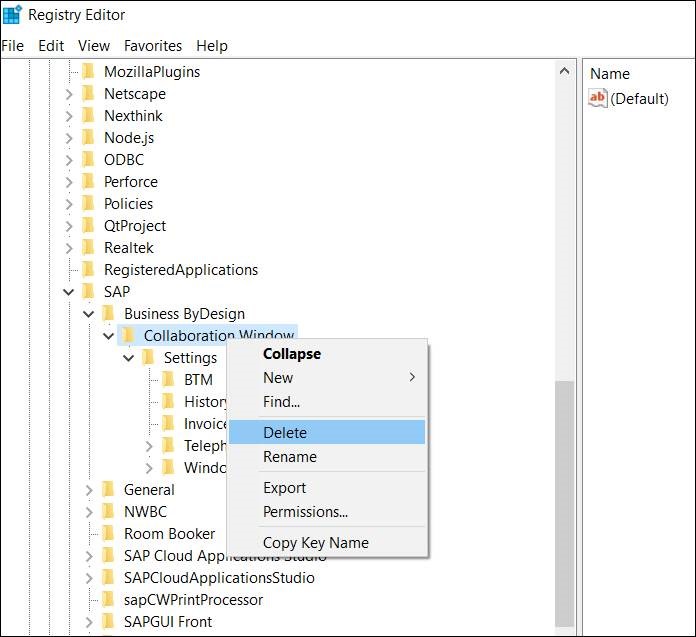Click the General folder icon
The image size is (696, 637).
(x=109, y=490)
